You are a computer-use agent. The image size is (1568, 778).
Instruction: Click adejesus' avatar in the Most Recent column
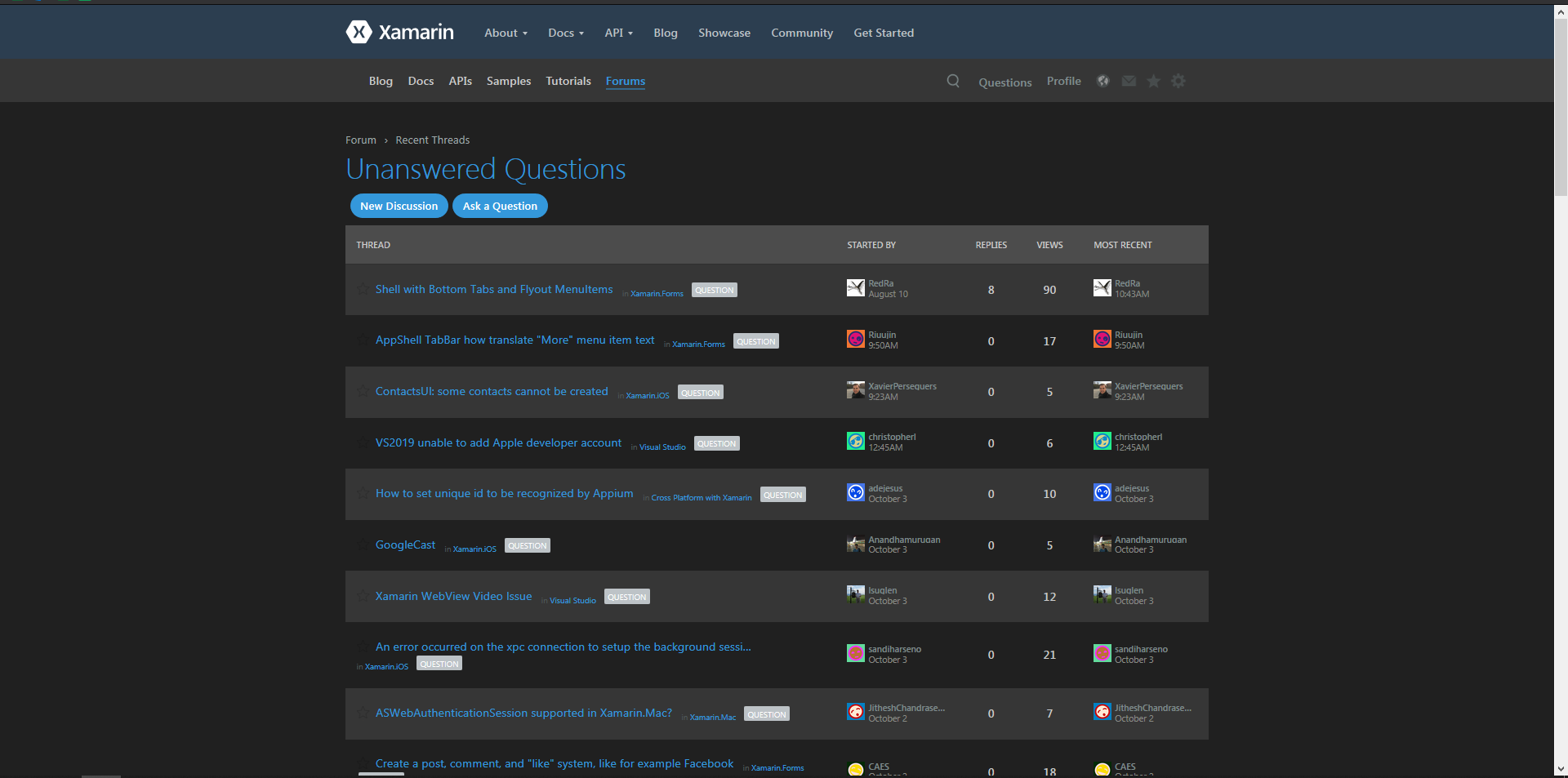pyautogui.click(x=1102, y=492)
